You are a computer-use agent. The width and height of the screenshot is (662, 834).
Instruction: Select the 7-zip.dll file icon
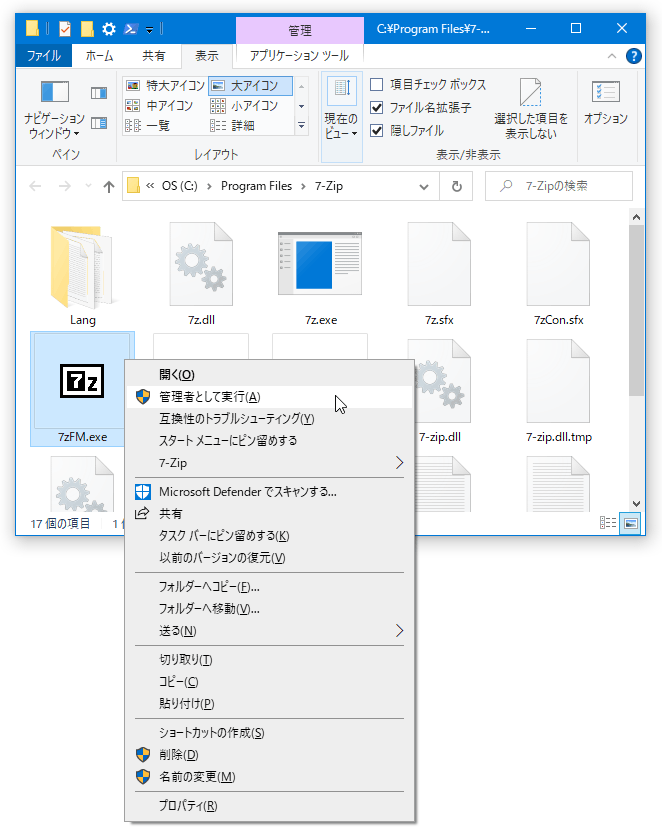[441, 380]
